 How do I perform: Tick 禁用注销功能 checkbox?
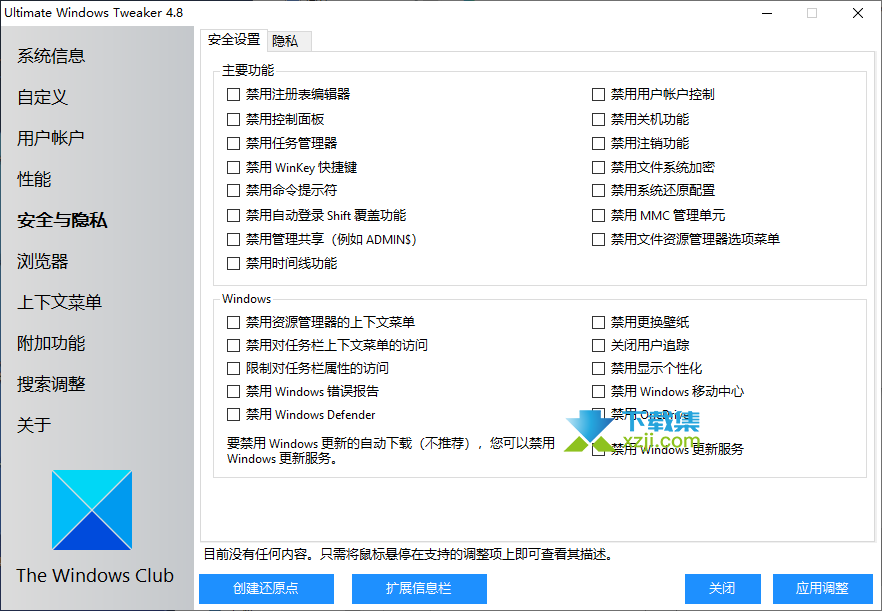click(x=598, y=143)
